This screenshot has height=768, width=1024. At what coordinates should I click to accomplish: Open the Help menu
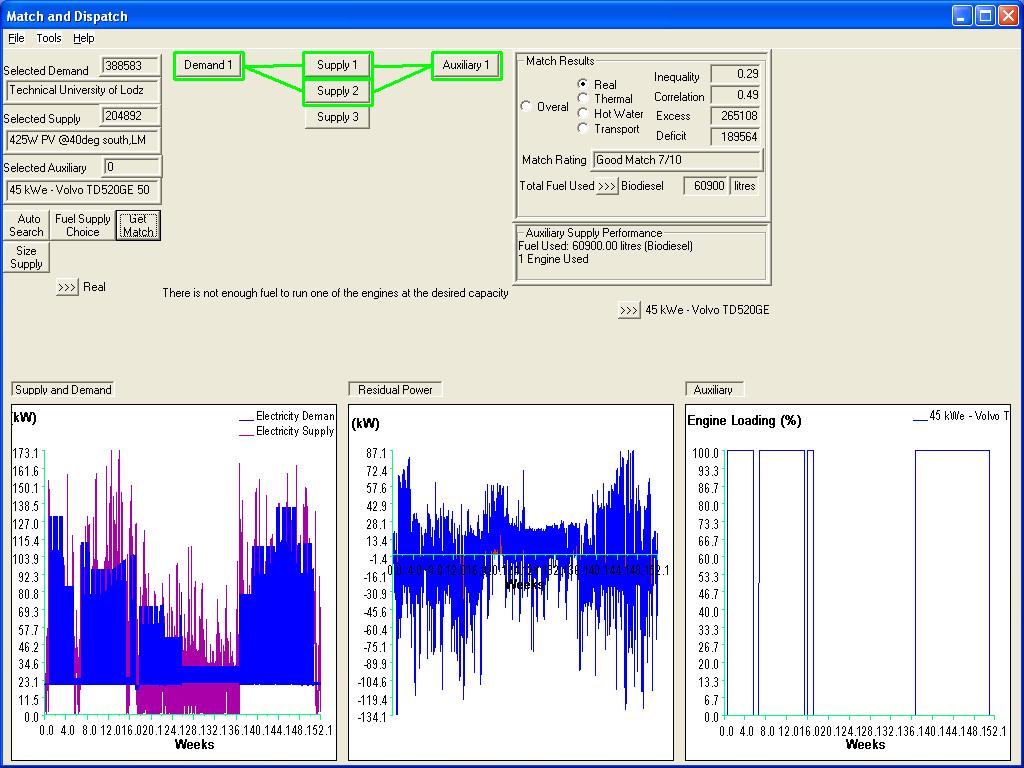click(x=84, y=38)
